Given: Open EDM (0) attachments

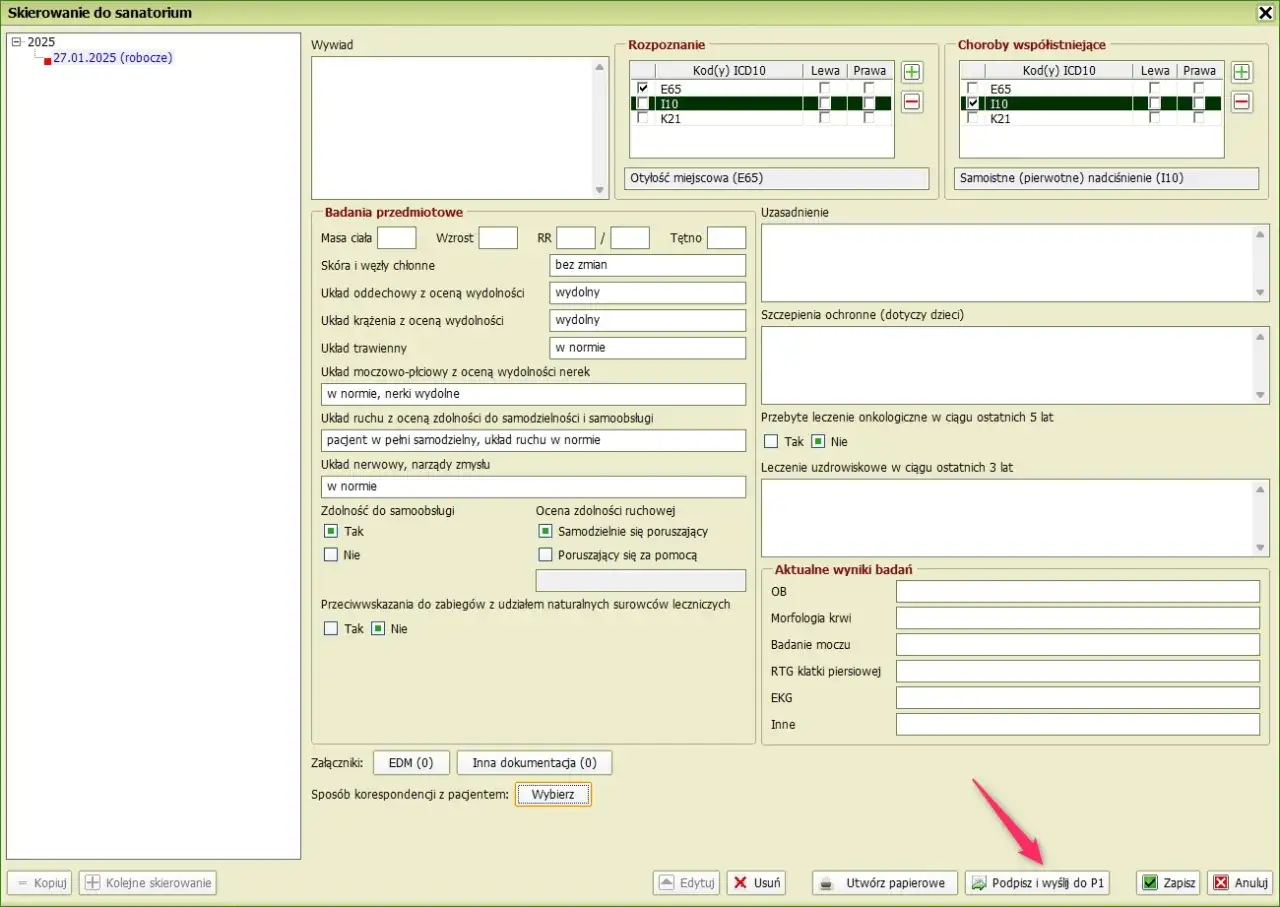Looking at the screenshot, I should point(411,763).
